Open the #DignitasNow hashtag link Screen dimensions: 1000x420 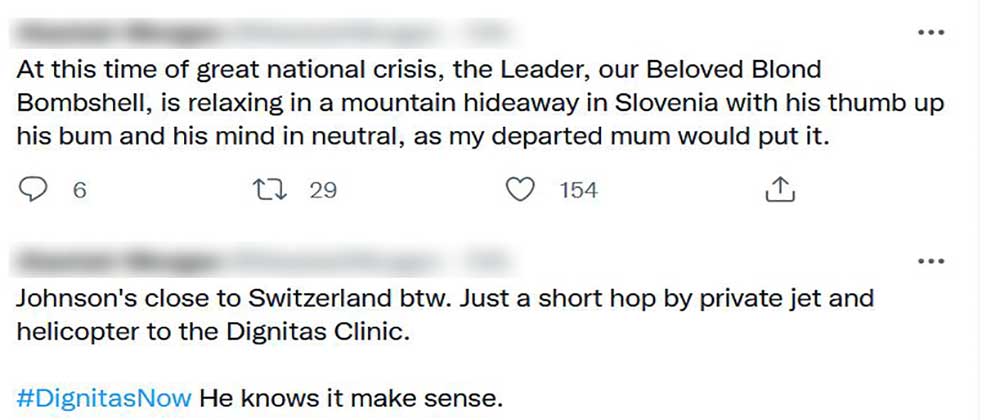tap(104, 397)
